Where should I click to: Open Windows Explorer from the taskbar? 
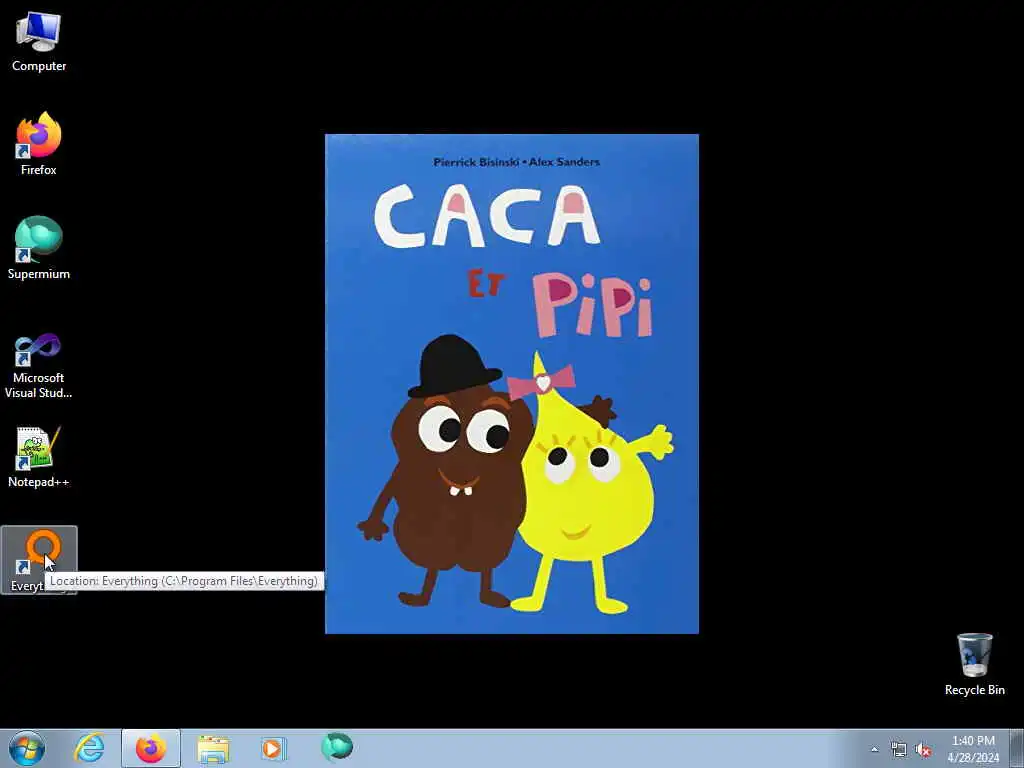(x=213, y=748)
